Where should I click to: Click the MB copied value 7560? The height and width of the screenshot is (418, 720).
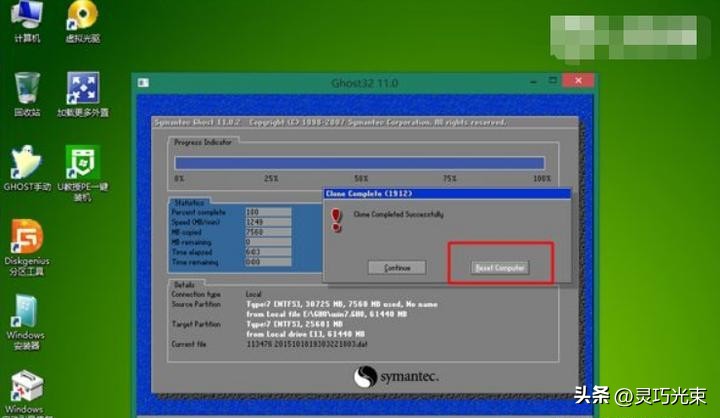click(x=268, y=232)
